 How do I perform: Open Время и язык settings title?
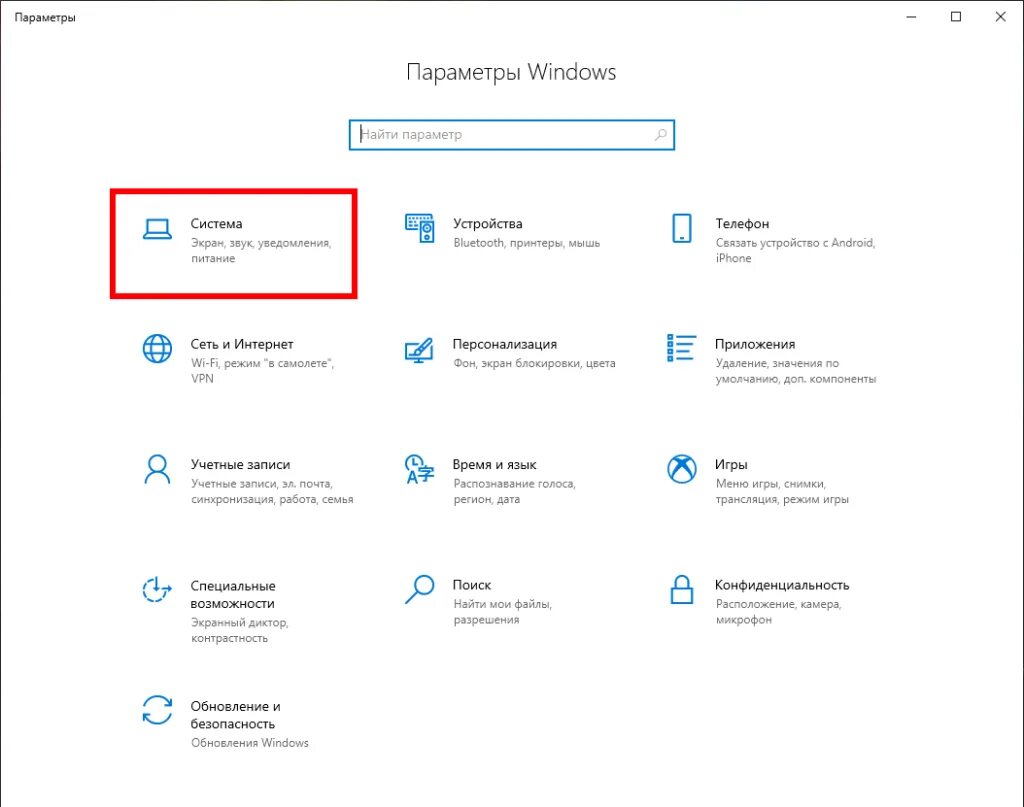pos(494,464)
